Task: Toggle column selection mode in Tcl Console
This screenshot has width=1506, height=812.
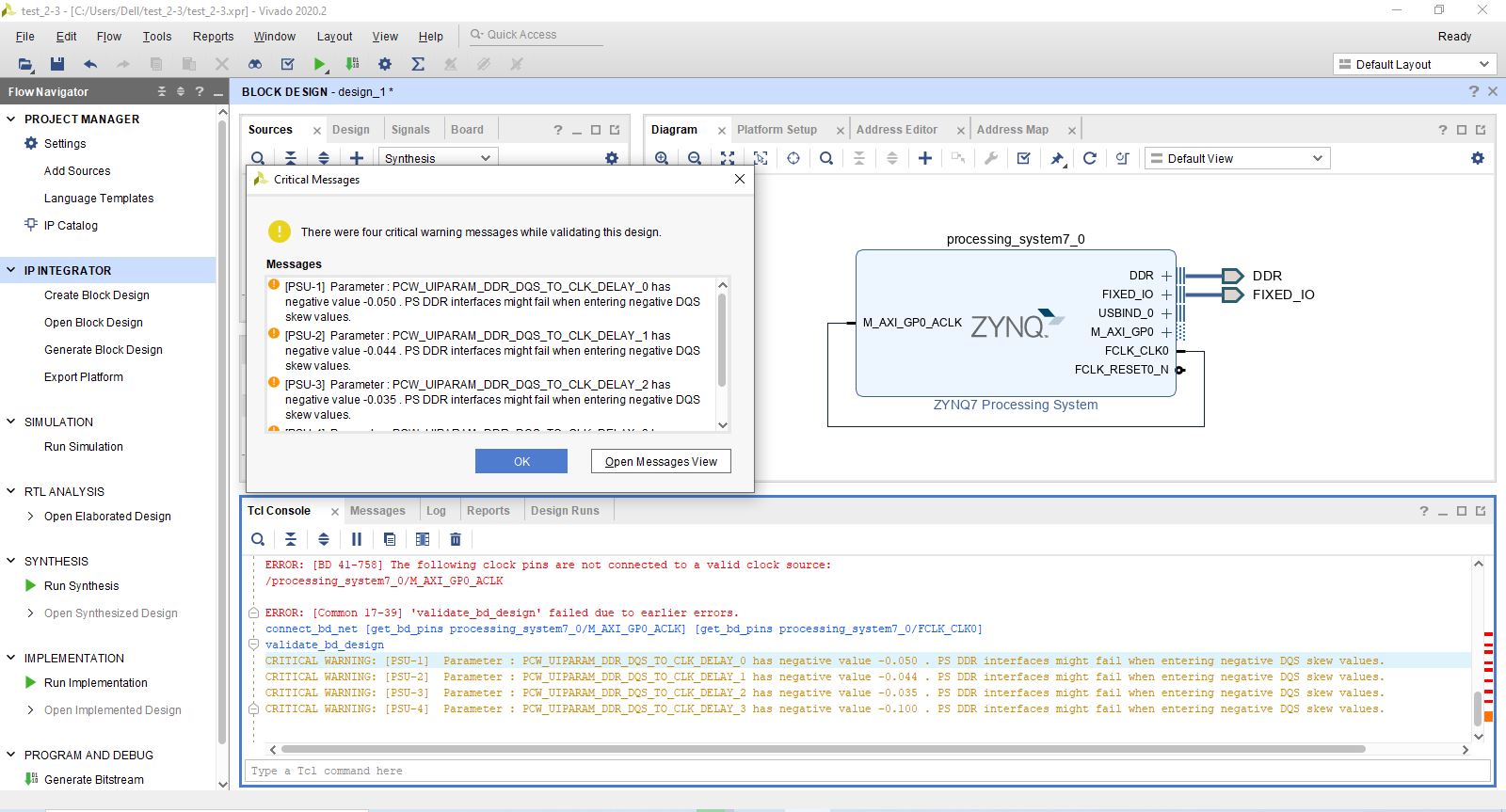Action: click(x=423, y=539)
